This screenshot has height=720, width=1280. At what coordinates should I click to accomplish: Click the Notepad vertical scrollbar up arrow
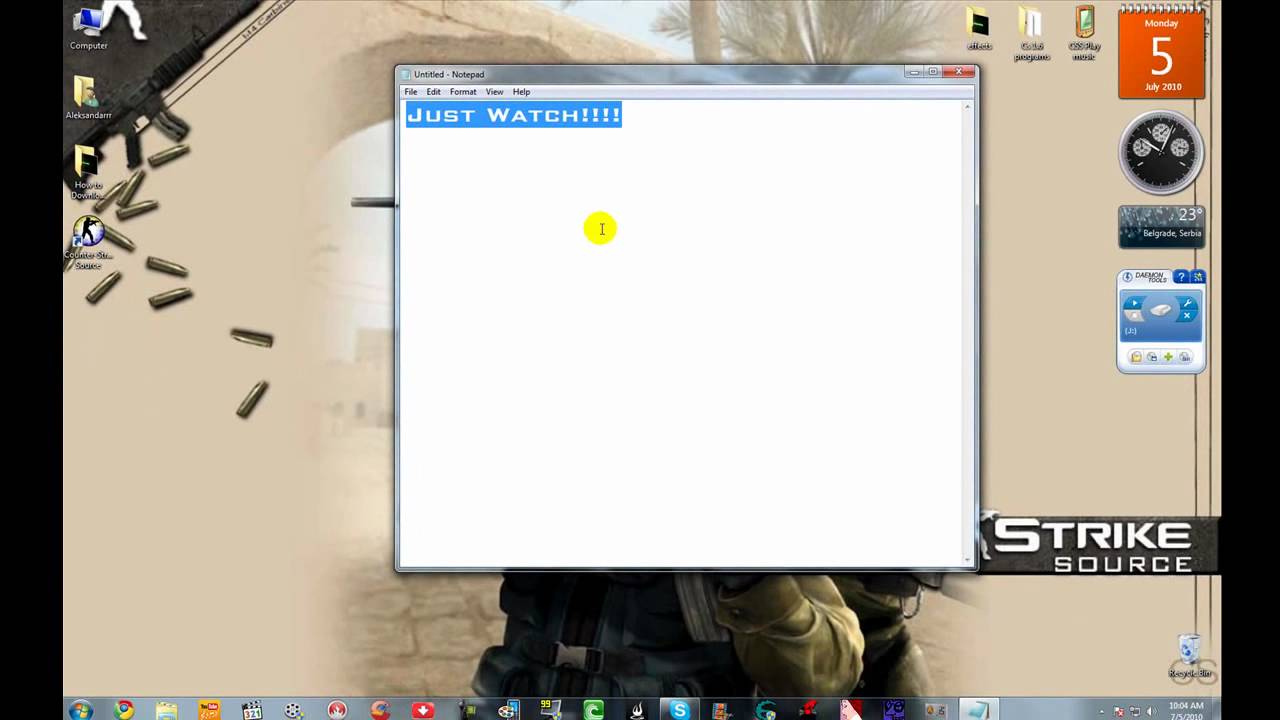(x=967, y=106)
